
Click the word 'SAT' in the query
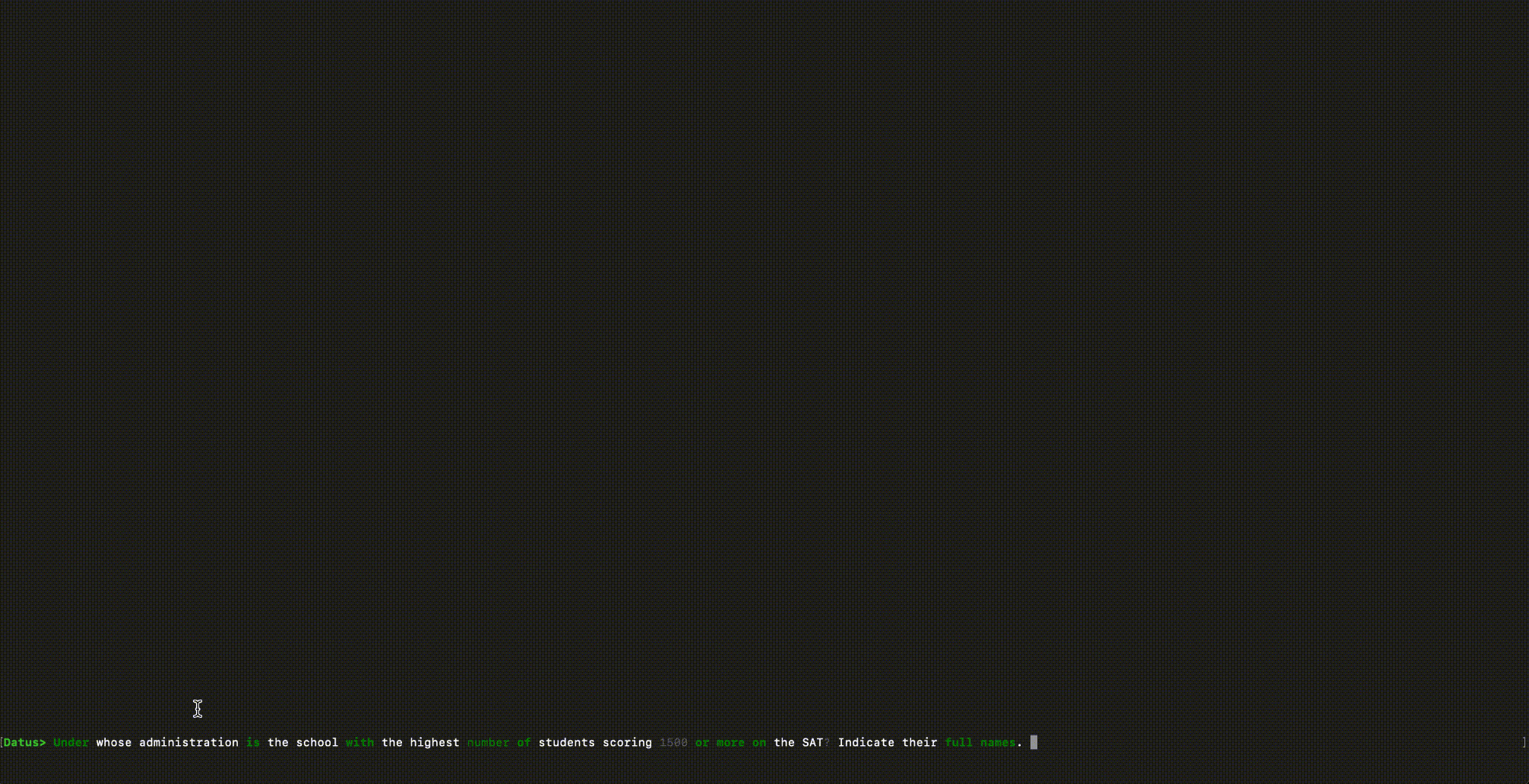812,742
